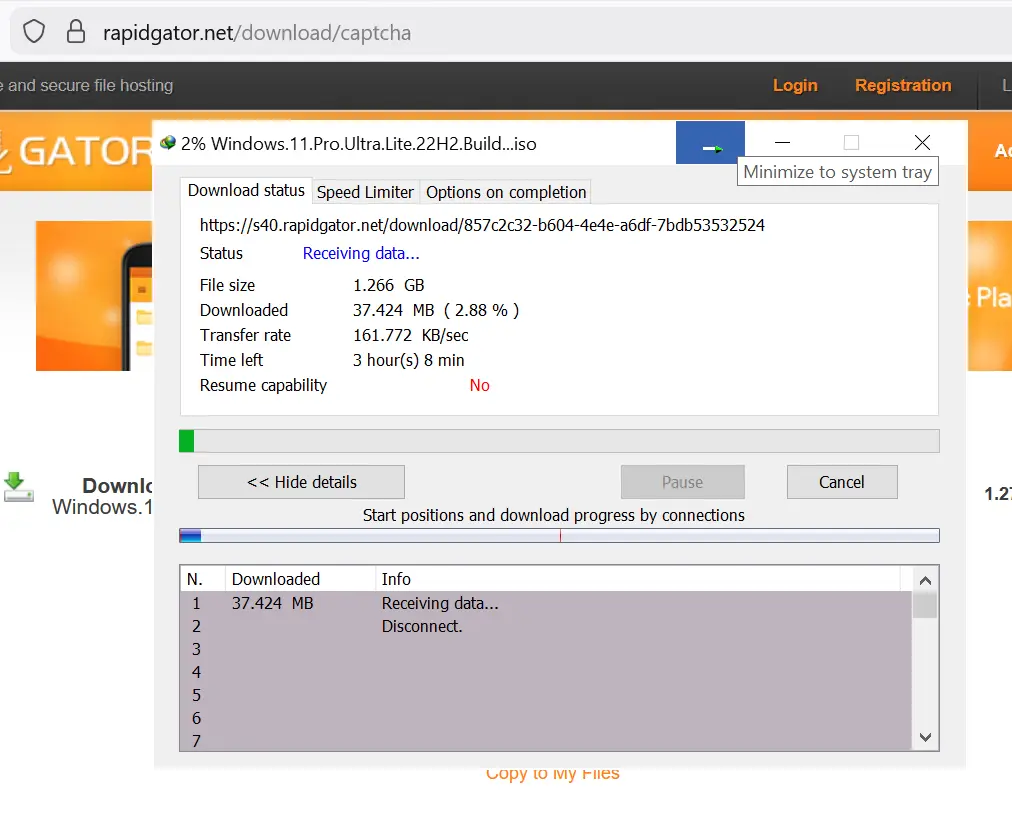Image resolution: width=1012 pixels, height=827 pixels.
Task: Click the green overall download progress bar
Action: pos(559,441)
